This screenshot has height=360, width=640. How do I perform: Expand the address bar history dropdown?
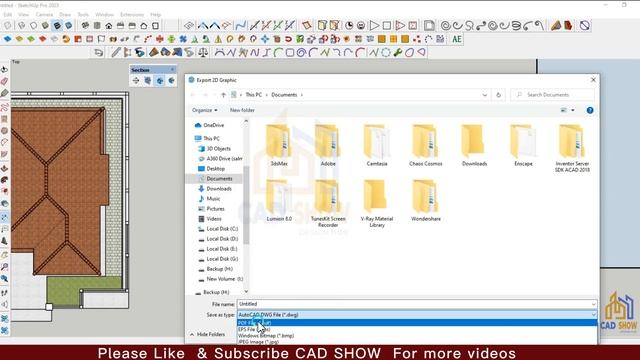[x=484, y=95]
